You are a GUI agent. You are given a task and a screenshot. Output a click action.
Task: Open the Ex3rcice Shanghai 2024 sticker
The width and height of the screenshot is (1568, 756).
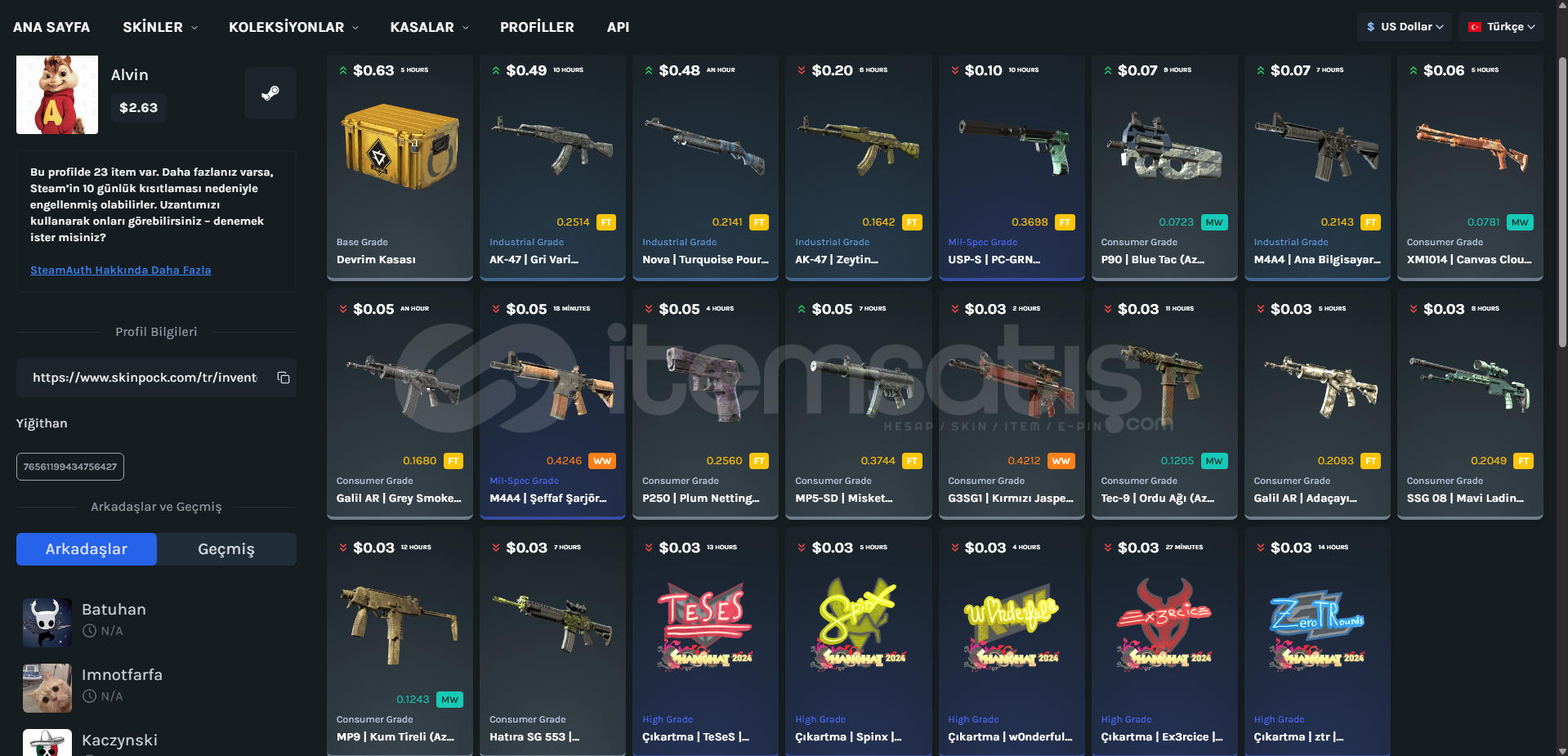1164,642
